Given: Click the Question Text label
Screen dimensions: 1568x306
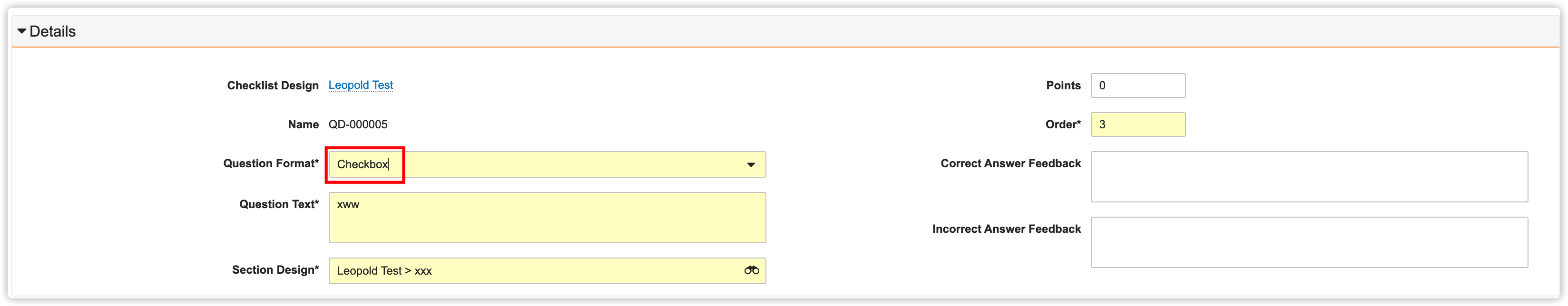Looking at the screenshot, I should point(278,204).
